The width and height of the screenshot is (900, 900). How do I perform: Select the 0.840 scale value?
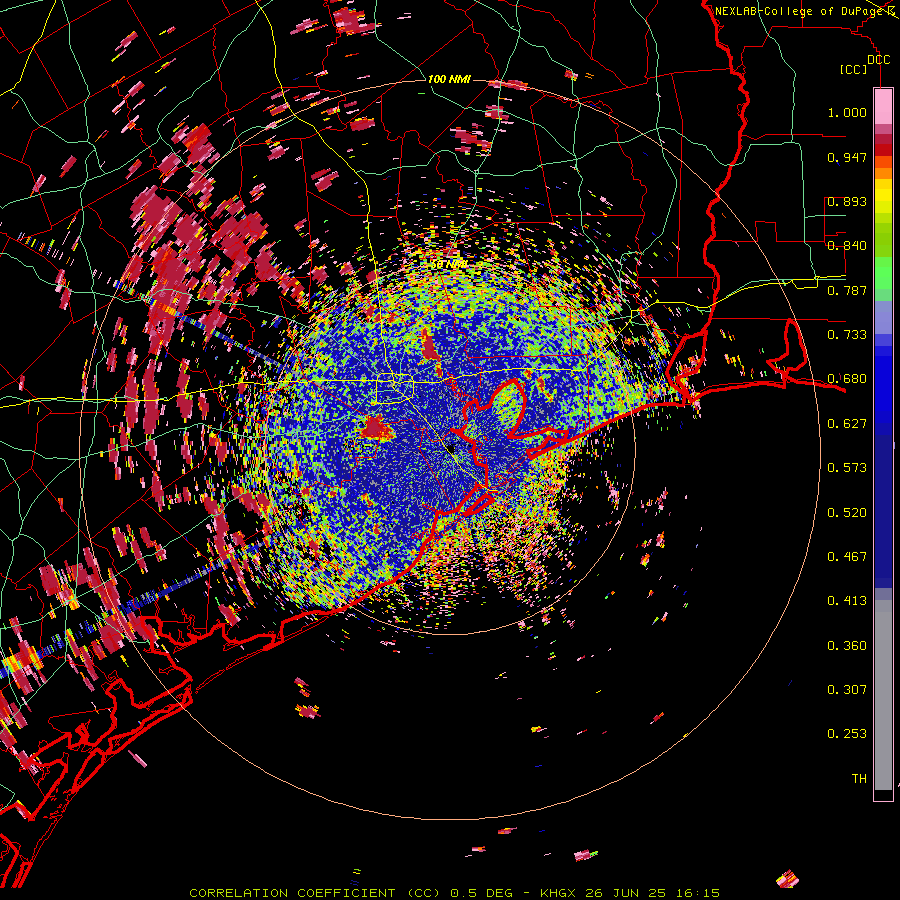tap(847, 246)
